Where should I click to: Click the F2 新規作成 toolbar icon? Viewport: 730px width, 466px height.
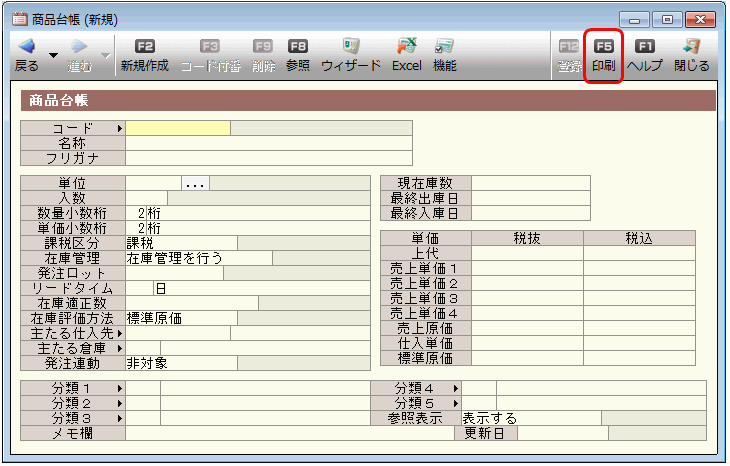(x=144, y=47)
